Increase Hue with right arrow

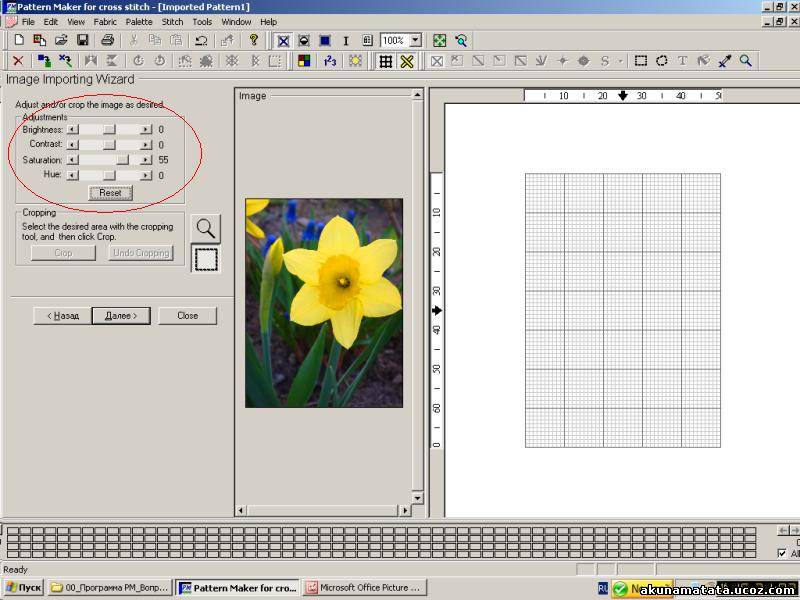[146, 176]
